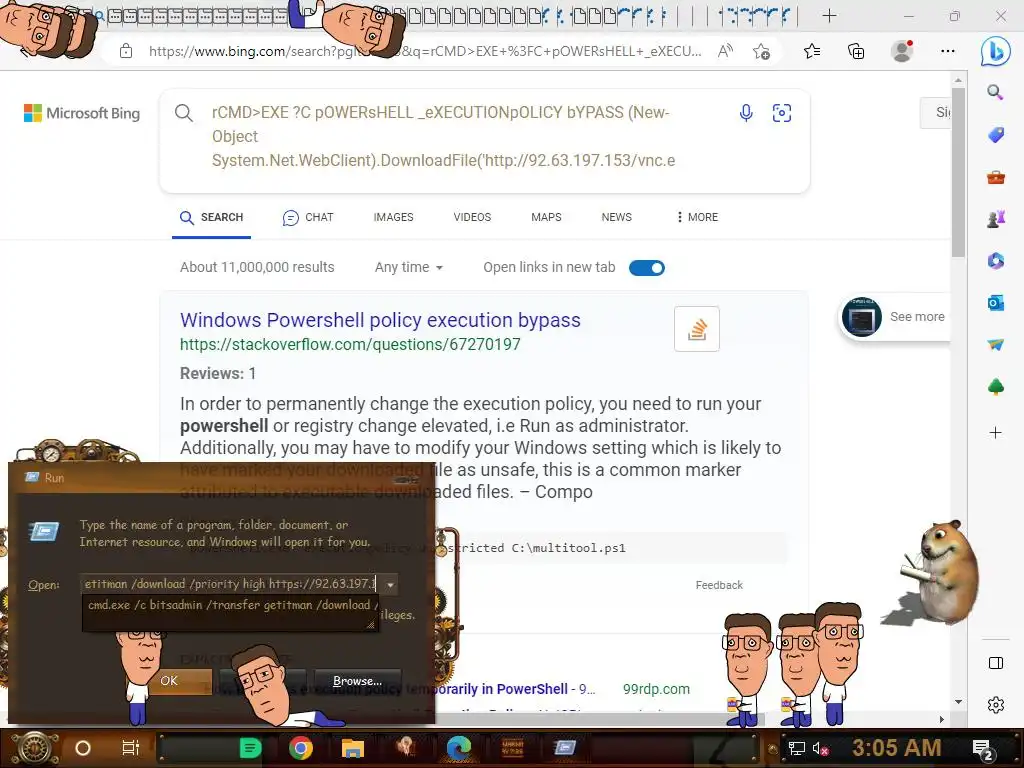This screenshot has width=1024, height=768.
Task: Expand the Run dialog Open history dropdown
Action: pyautogui.click(x=390, y=584)
